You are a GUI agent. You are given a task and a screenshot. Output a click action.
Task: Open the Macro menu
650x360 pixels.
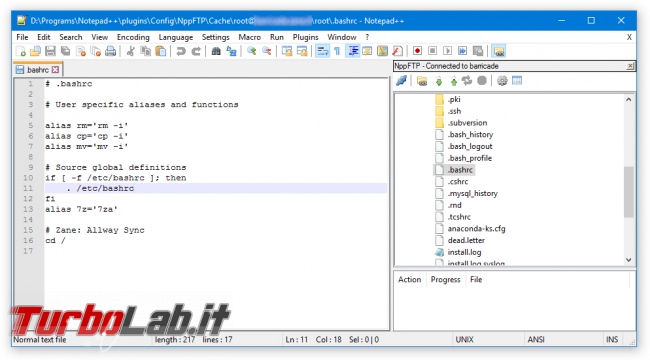250,37
